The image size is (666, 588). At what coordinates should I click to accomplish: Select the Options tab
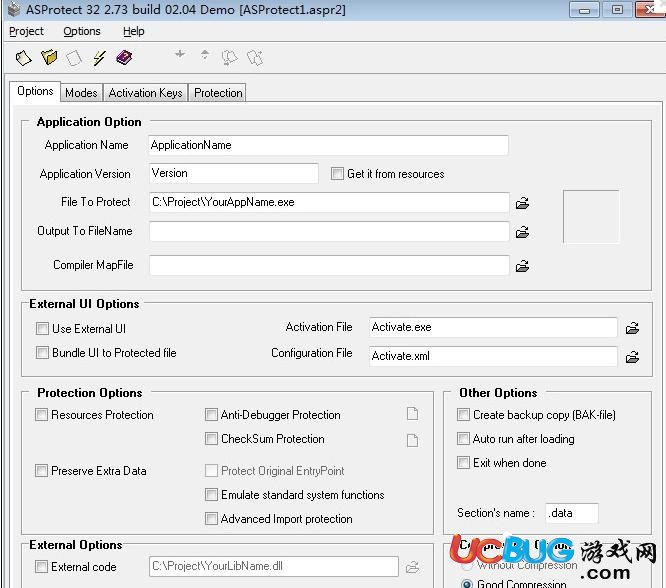tap(35, 91)
